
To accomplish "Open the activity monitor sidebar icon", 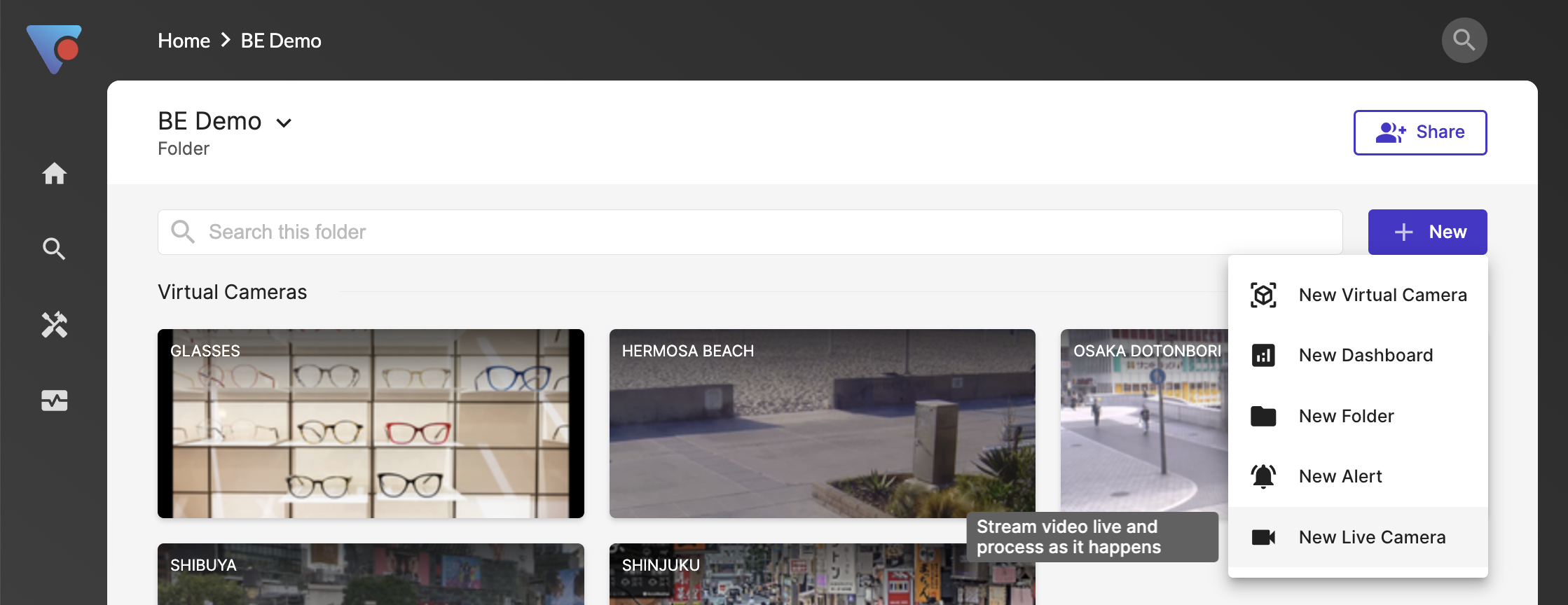I will (54, 401).
